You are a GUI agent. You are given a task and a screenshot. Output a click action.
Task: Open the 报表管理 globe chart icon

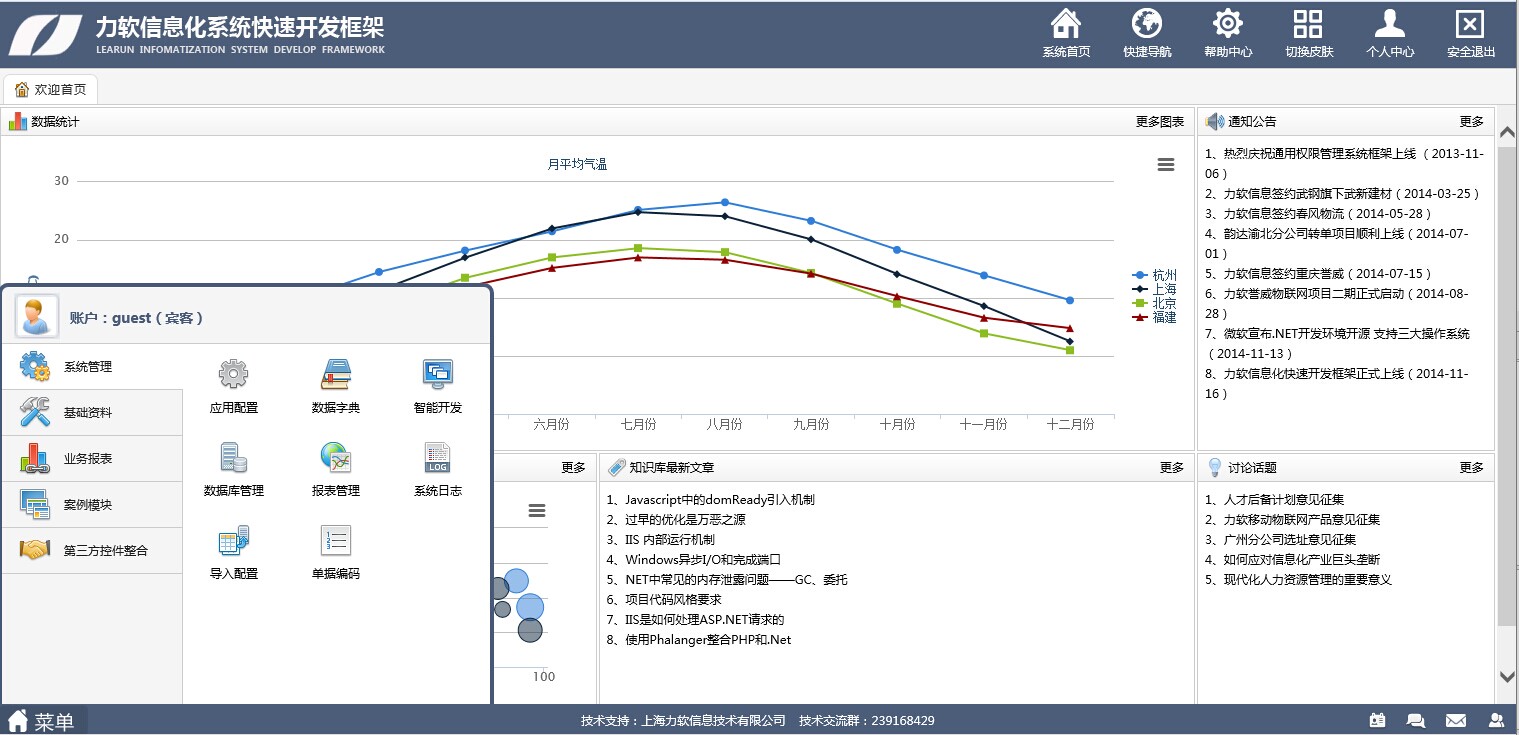[336, 457]
